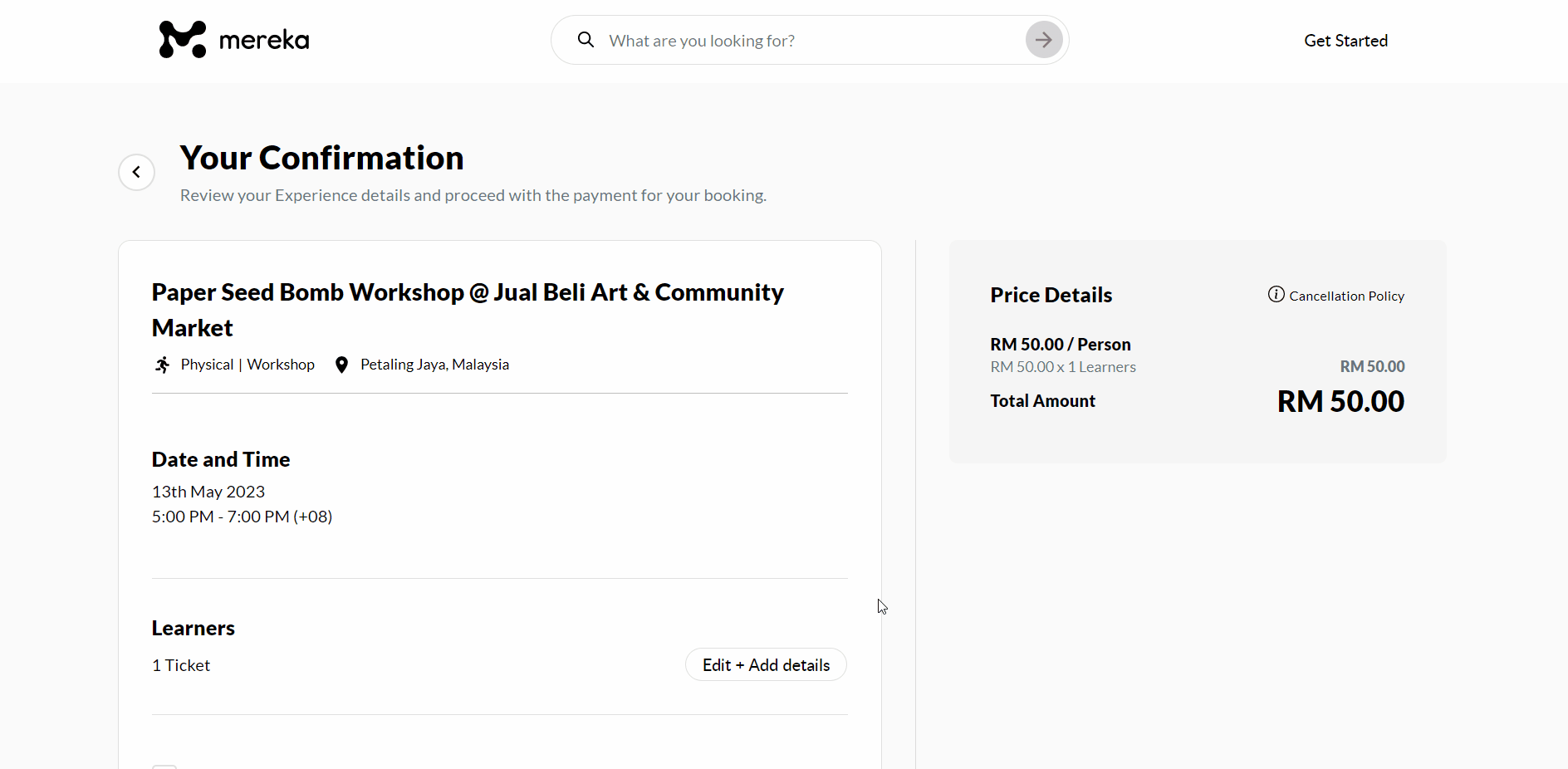Click the running person Physical icon
Image resolution: width=1568 pixels, height=769 pixels.
pyautogui.click(x=163, y=365)
